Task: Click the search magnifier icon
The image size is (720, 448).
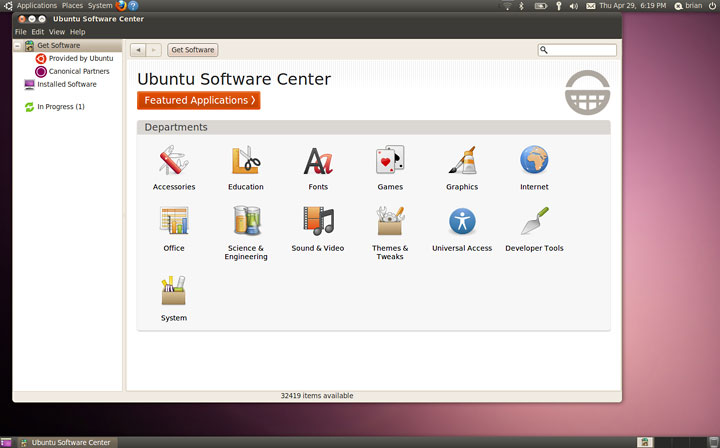Action: click(544, 50)
